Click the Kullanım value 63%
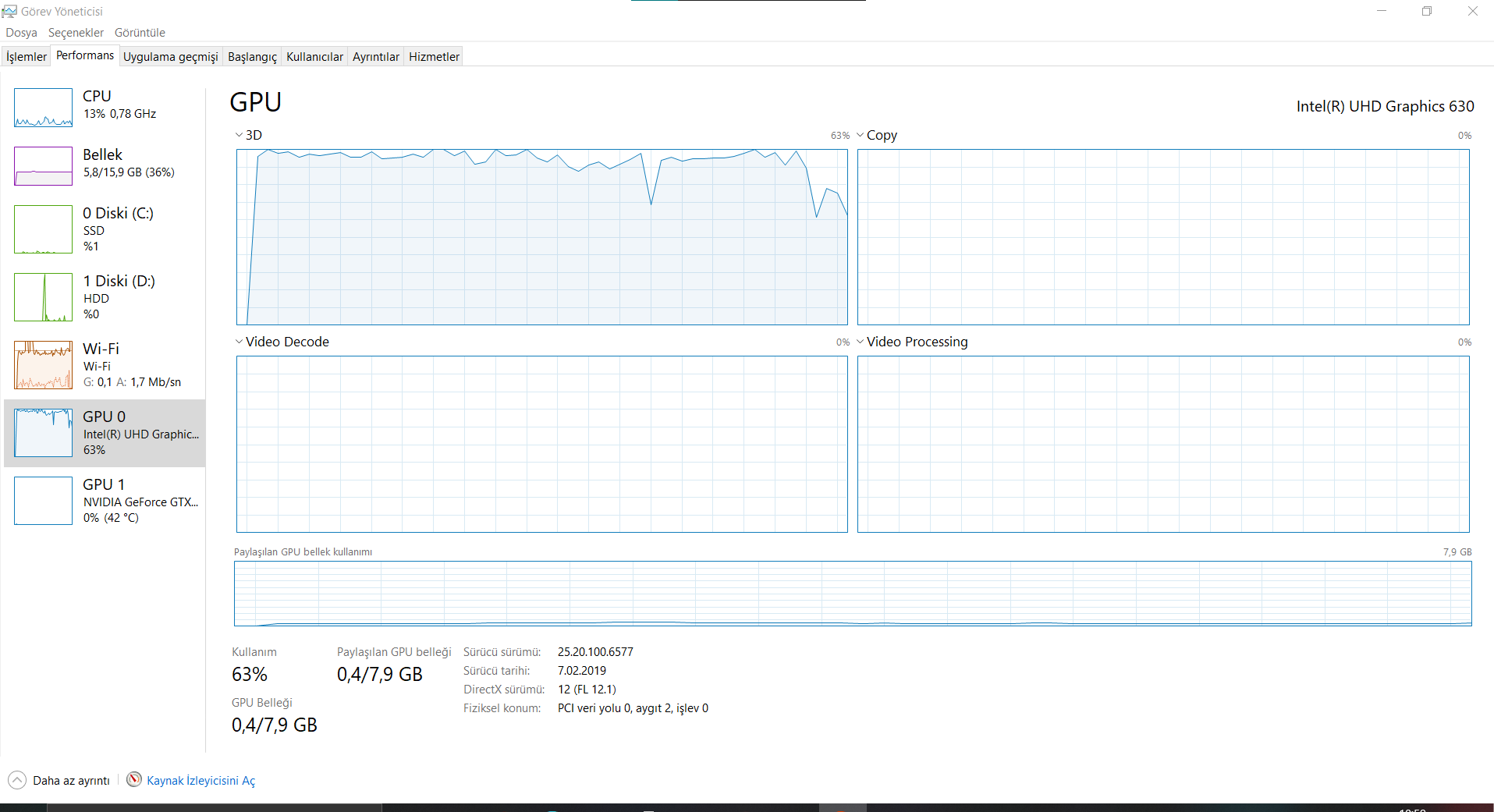Image resolution: width=1494 pixels, height=812 pixels. coord(250,675)
